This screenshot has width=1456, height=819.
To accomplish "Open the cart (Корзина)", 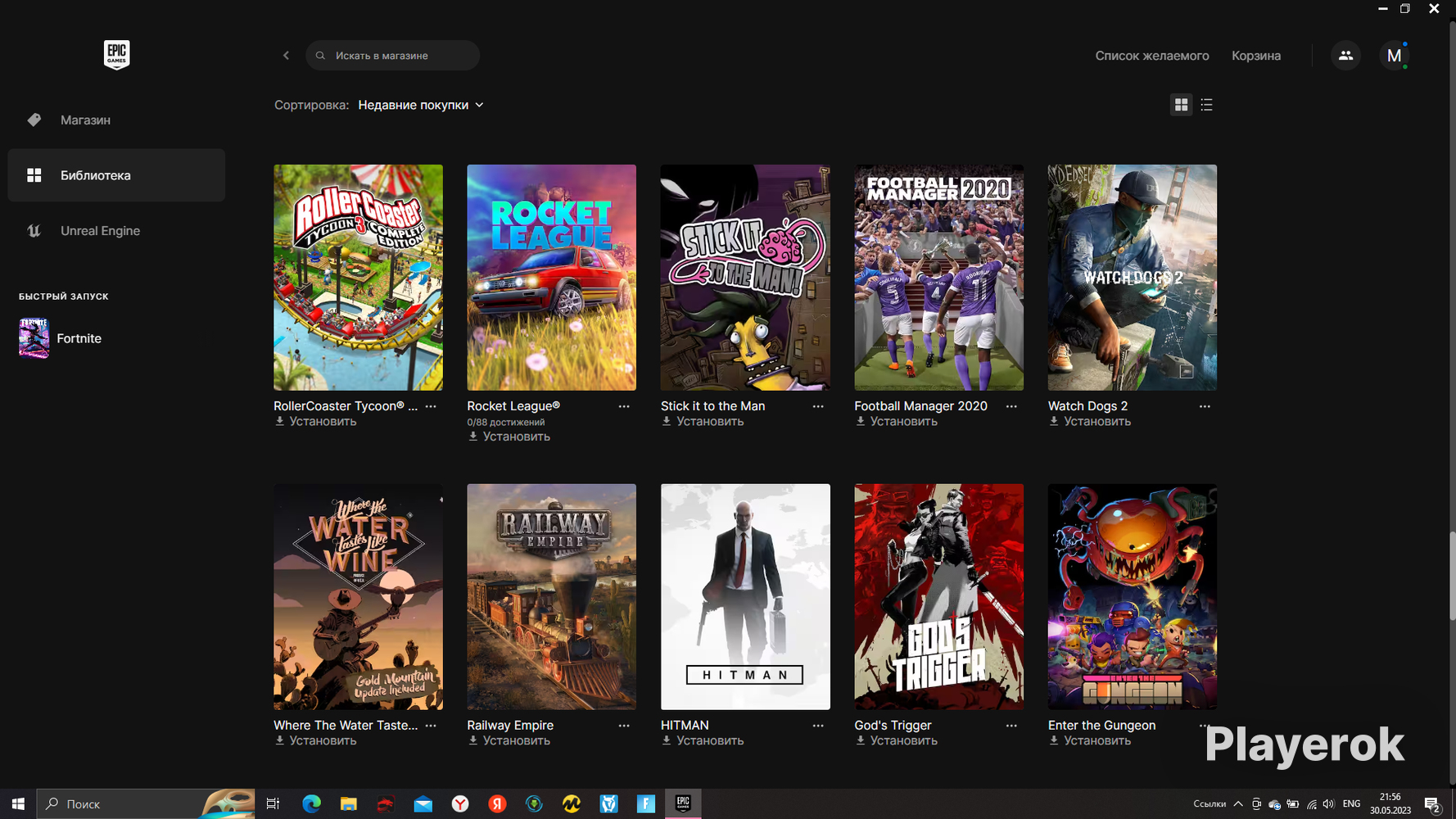I will [1256, 56].
